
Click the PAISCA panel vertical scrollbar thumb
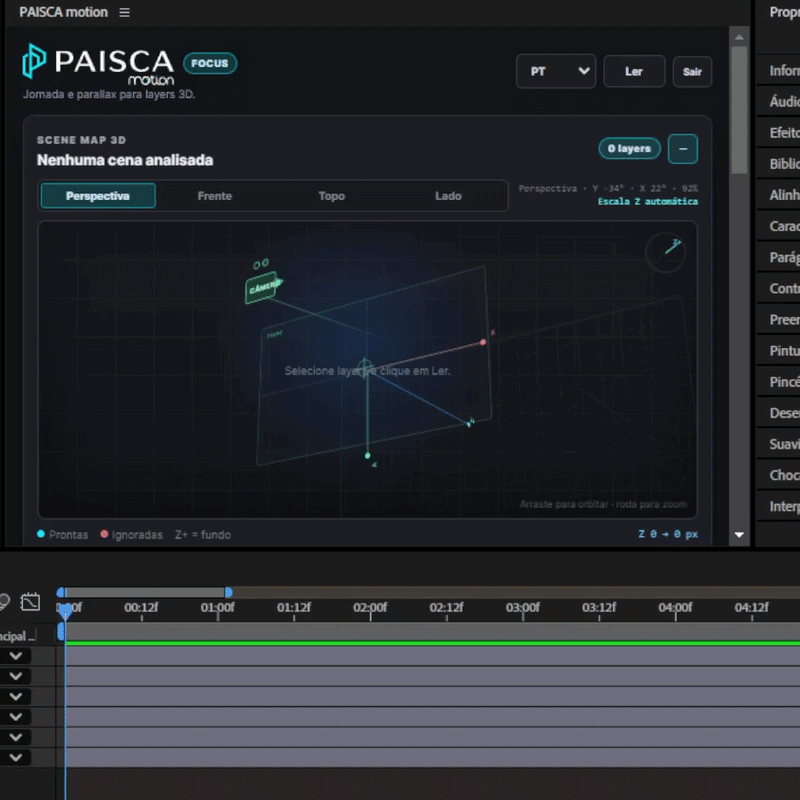[x=739, y=110]
